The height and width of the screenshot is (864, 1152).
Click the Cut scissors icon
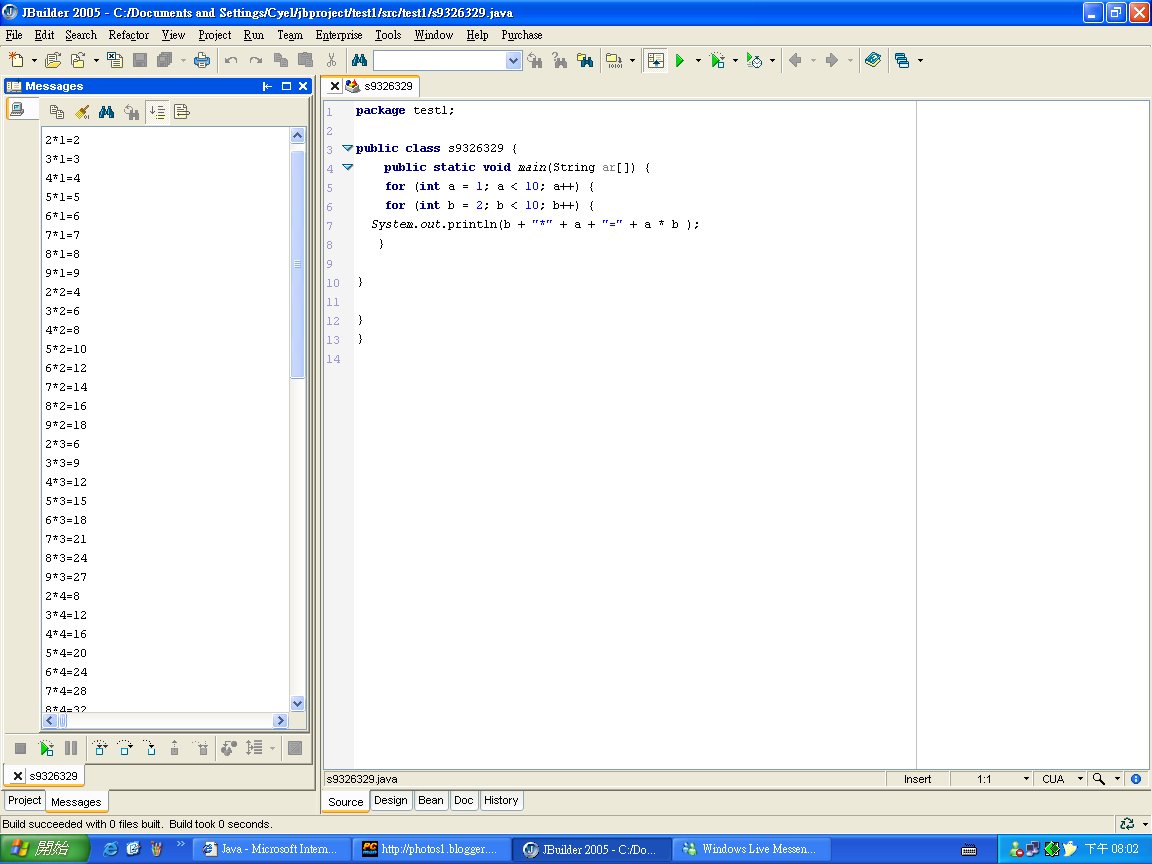click(331, 60)
